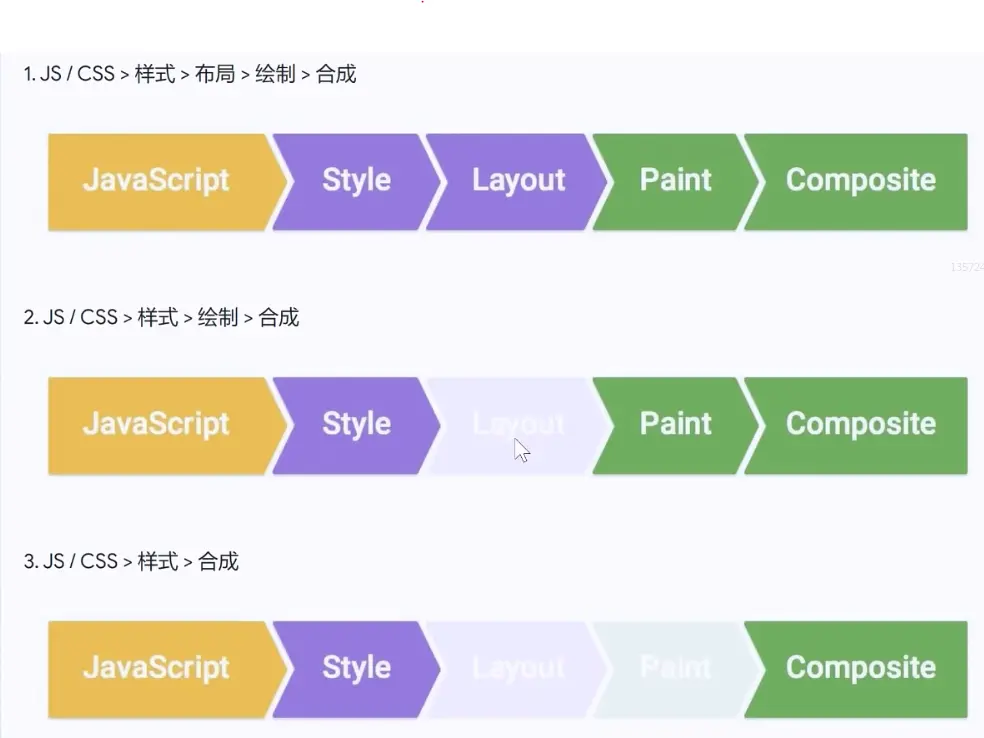Toggle the faded Layout stage in diagram two
This screenshot has width=984, height=738.
pyautogui.click(x=518, y=425)
